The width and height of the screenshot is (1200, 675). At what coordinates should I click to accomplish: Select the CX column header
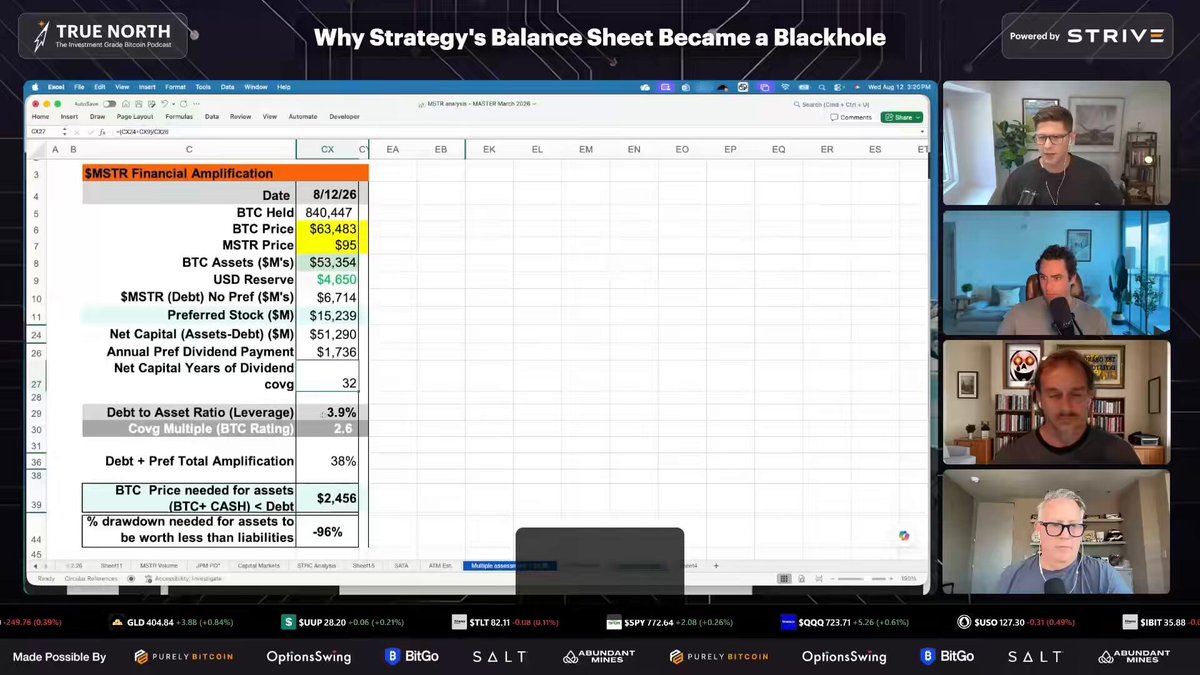327,150
